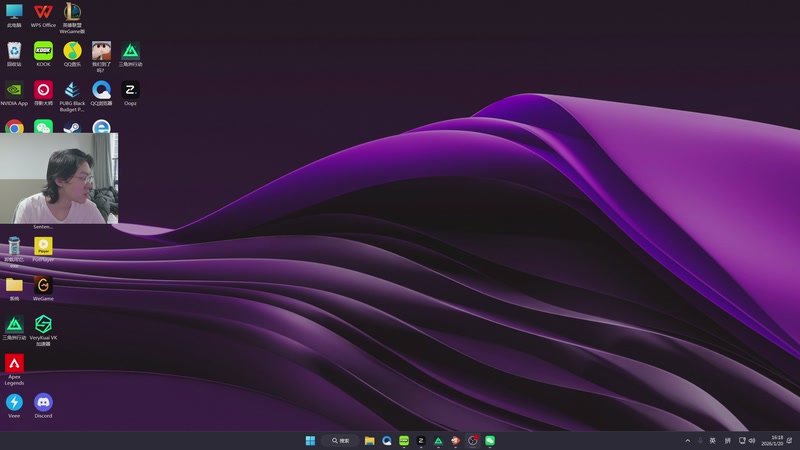Switch to Delta Force triangle taskbar icon
The image size is (800, 450).
pyautogui.click(x=438, y=441)
